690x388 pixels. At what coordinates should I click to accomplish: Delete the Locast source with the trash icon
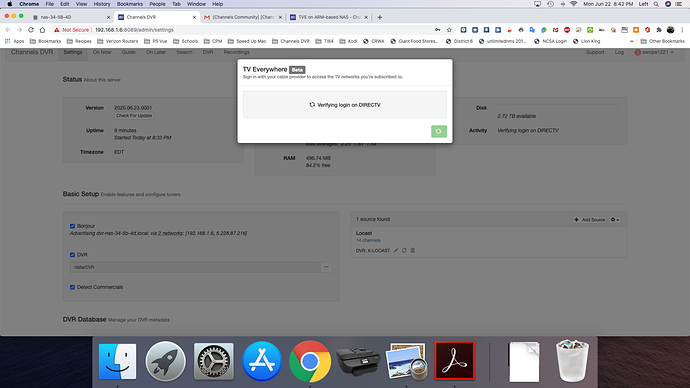pos(413,250)
